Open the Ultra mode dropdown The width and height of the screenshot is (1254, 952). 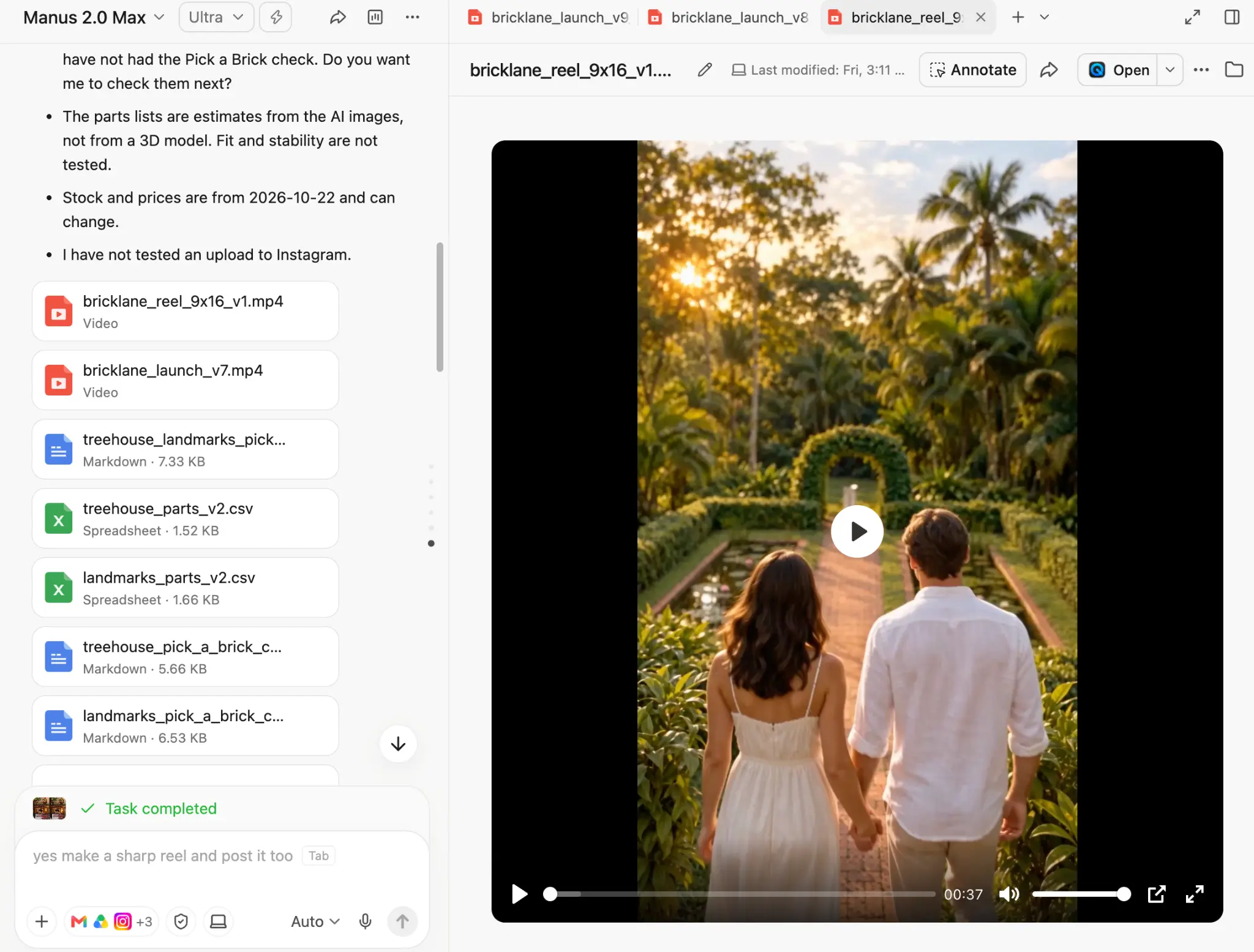216,17
